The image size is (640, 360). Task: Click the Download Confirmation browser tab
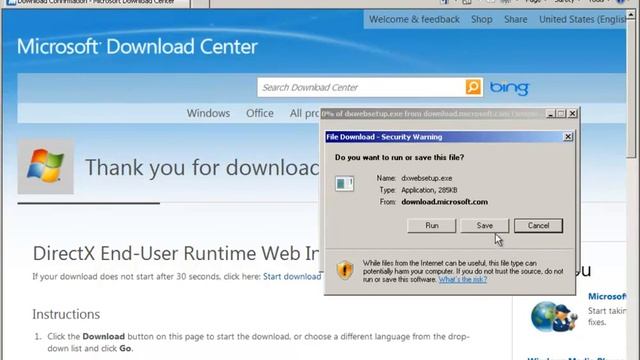96,2
